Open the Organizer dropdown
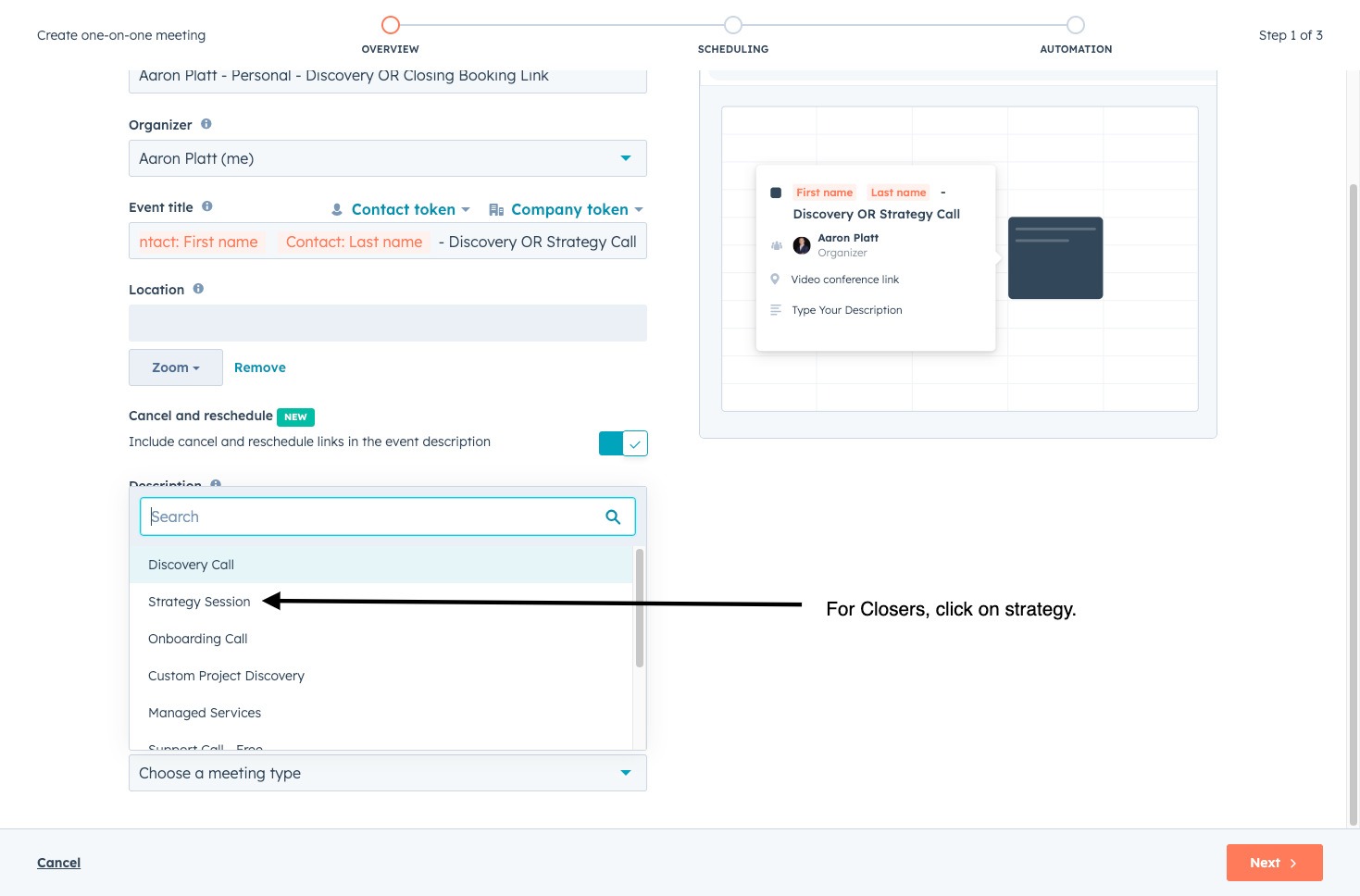 point(388,158)
